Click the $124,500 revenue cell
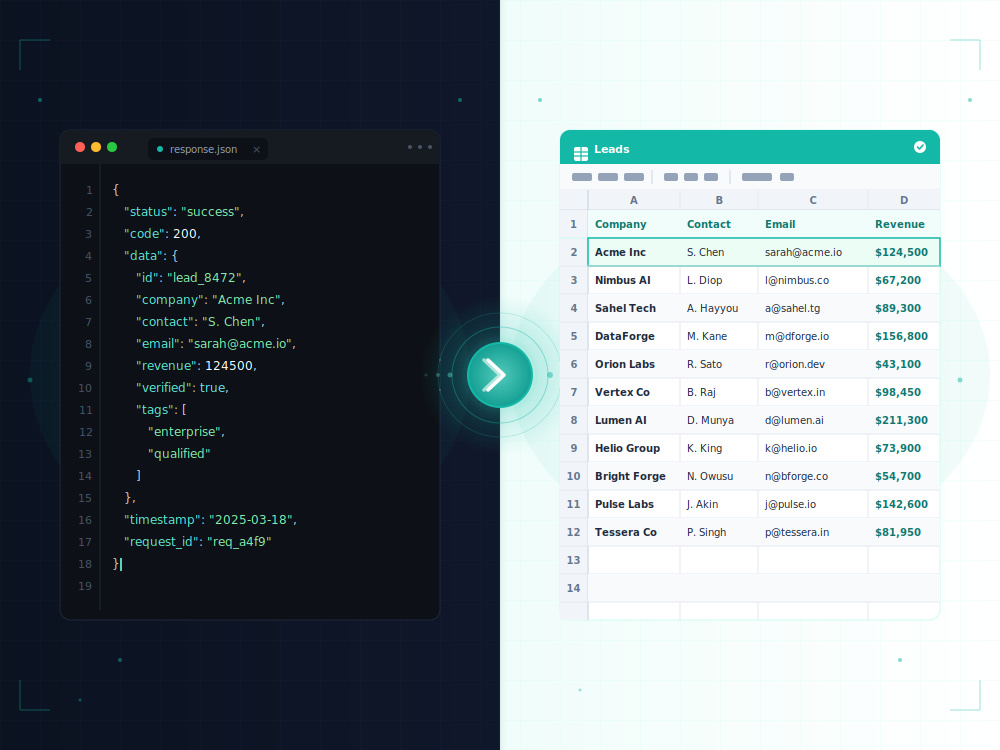The image size is (1000, 750). point(904,252)
